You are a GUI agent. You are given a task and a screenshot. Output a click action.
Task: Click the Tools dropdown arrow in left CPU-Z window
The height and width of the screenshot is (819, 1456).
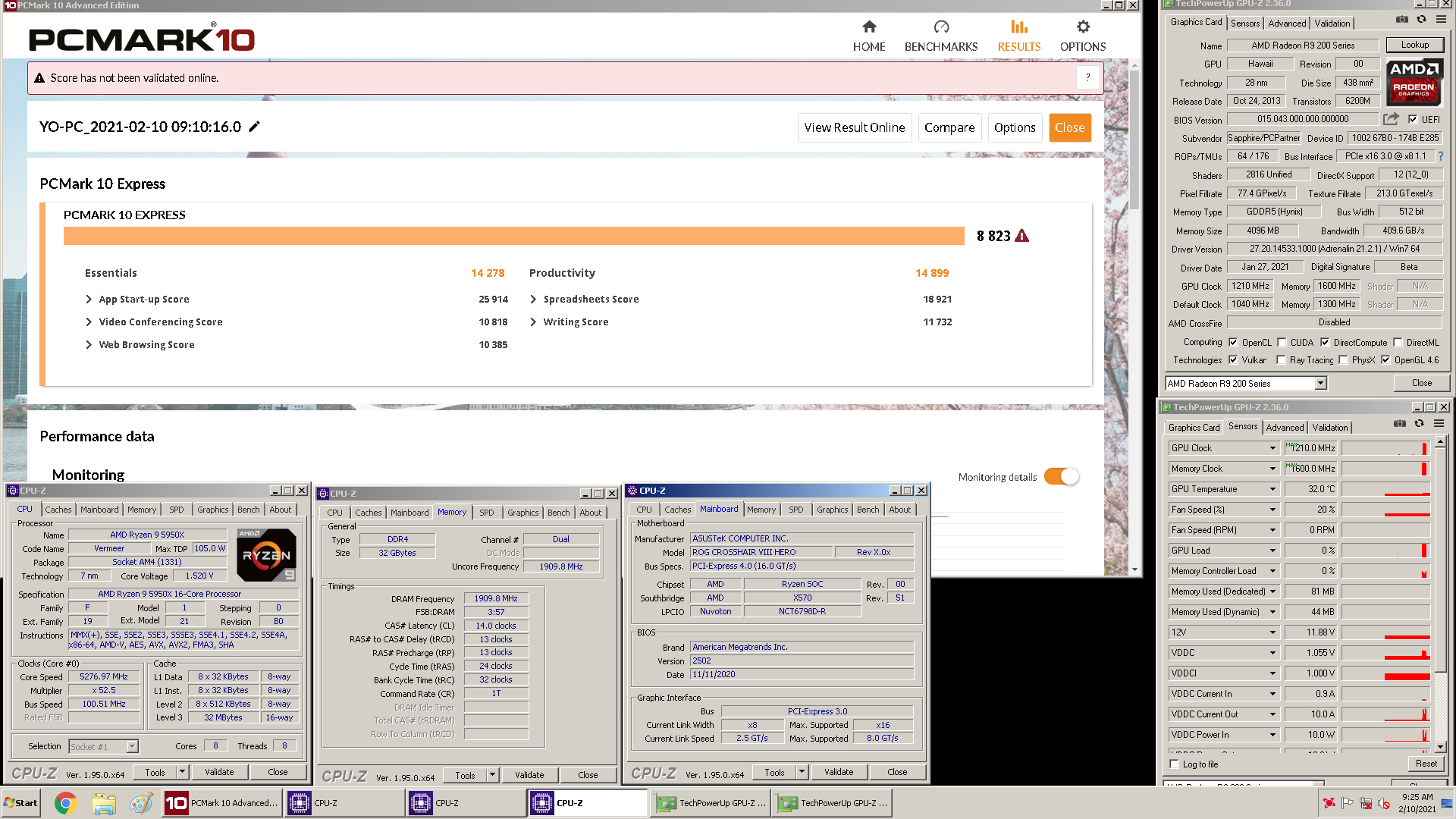182,772
